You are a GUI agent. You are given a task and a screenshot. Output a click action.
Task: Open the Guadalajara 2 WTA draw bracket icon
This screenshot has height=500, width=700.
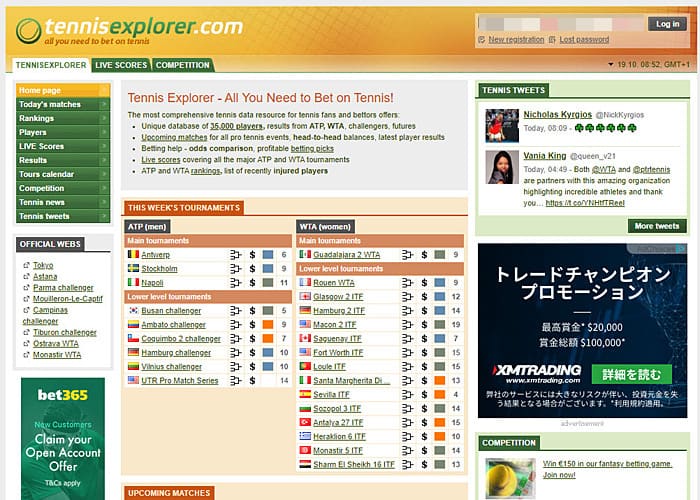[x=407, y=255]
